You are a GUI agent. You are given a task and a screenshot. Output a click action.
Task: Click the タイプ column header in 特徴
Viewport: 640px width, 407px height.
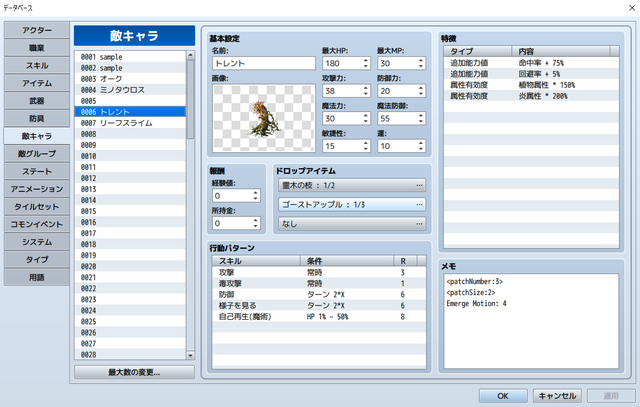(x=478, y=51)
